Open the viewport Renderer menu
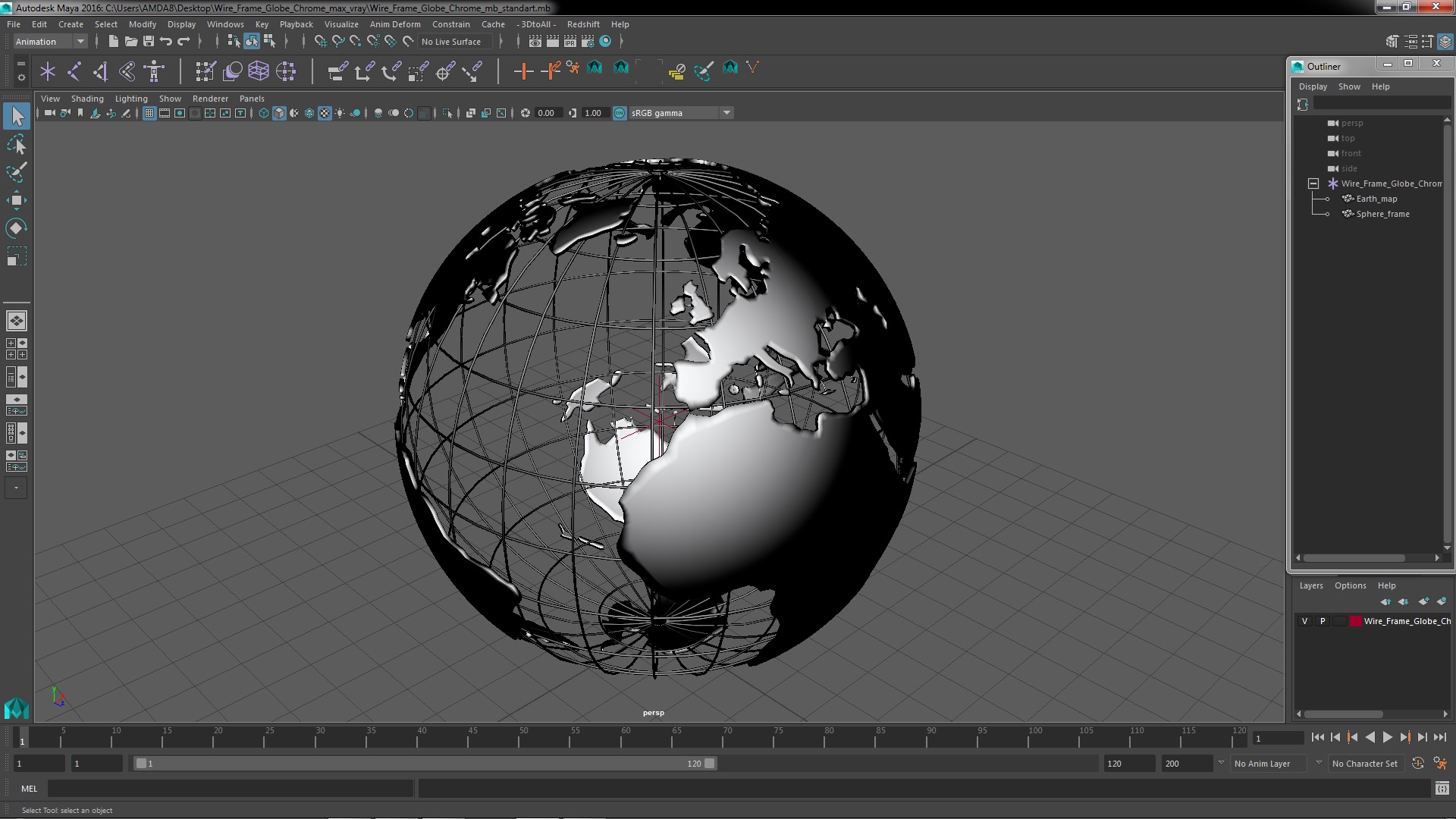The image size is (1456, 819). click(x=210, y=99)
